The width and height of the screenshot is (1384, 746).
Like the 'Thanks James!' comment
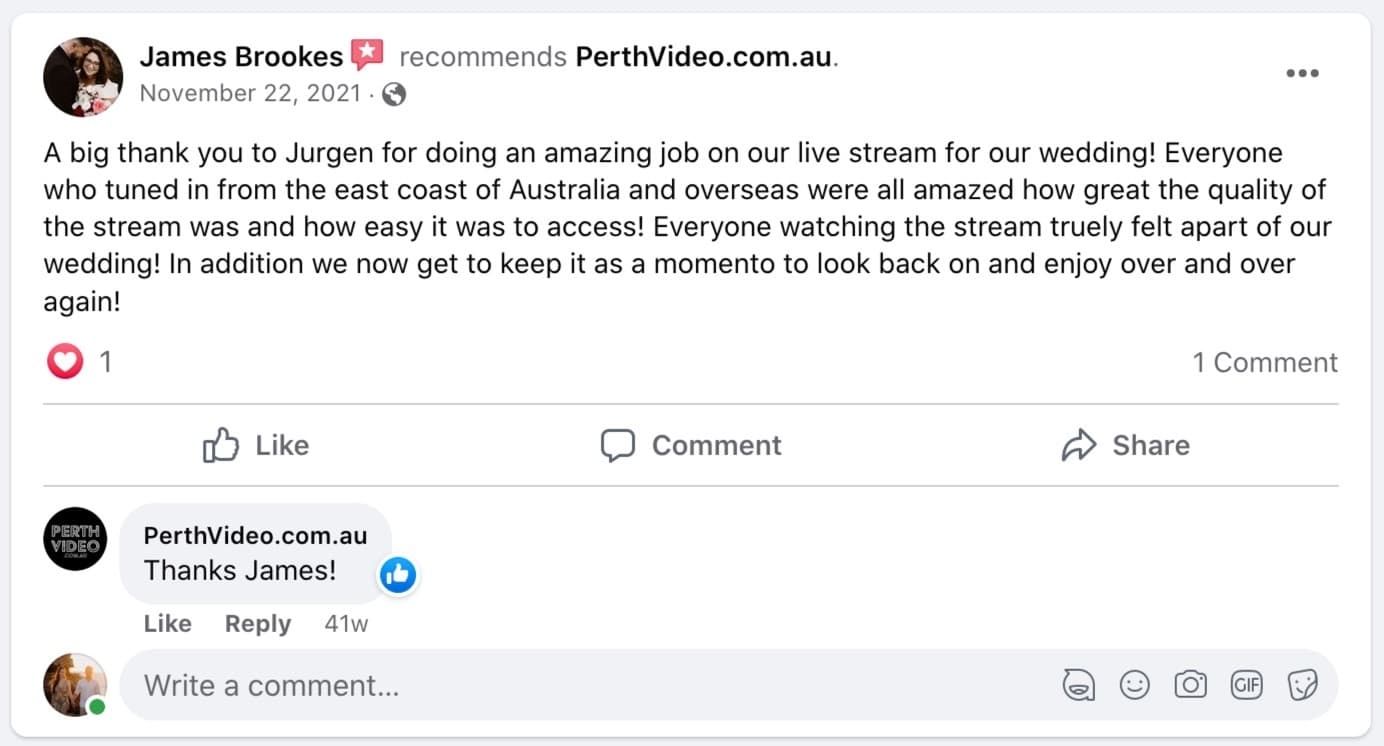tap(167, 624)
